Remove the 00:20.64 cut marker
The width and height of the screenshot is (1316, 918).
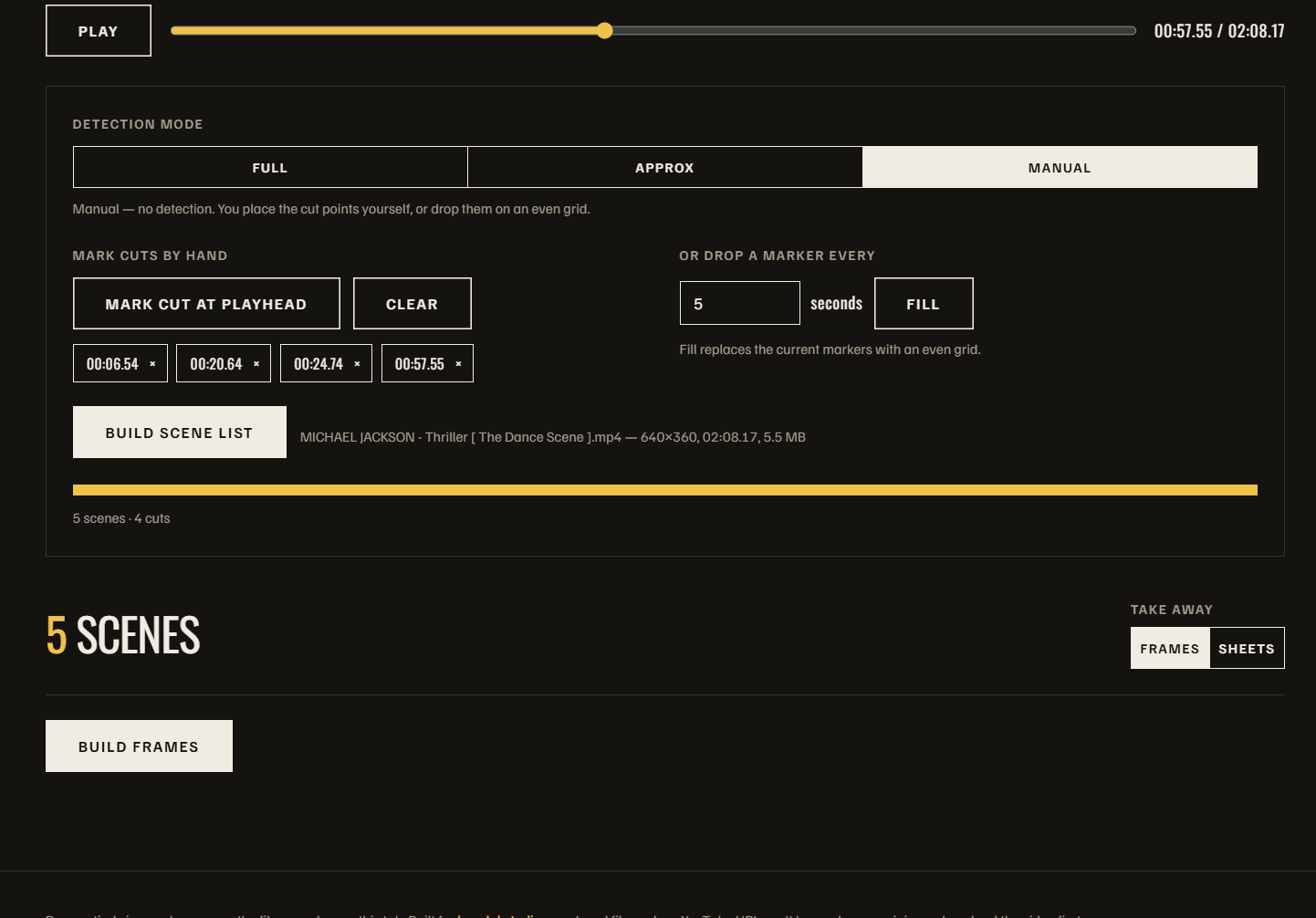(x=256, y=364)
